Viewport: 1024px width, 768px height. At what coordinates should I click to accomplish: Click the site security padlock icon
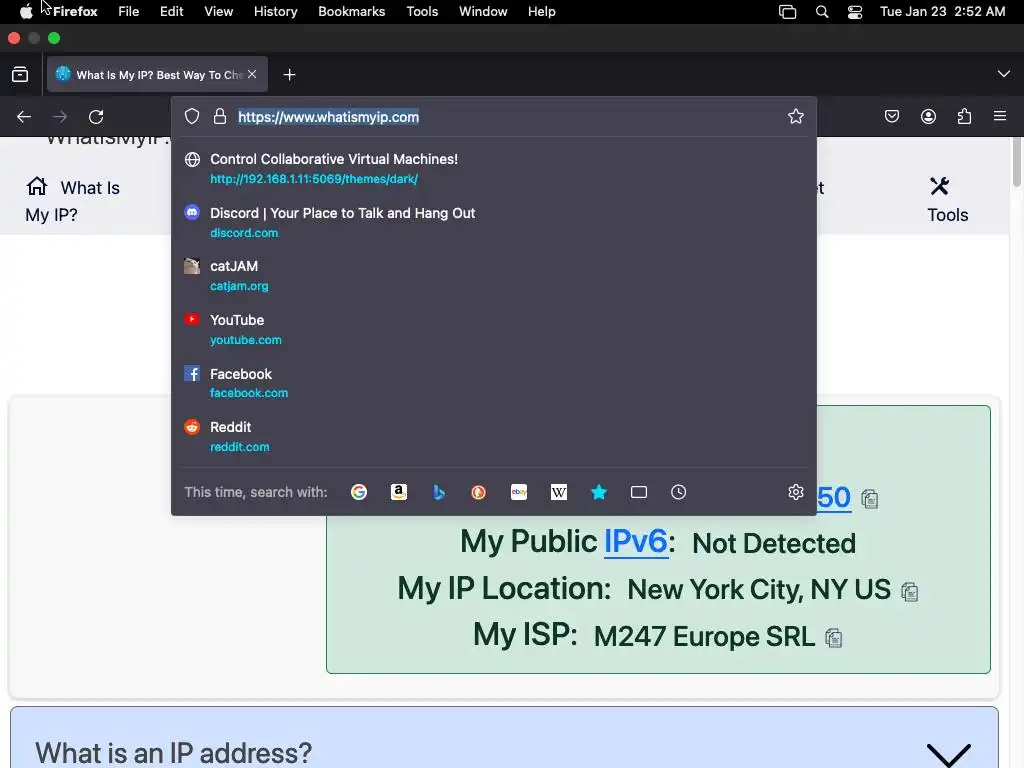click(x=220, y=116)
